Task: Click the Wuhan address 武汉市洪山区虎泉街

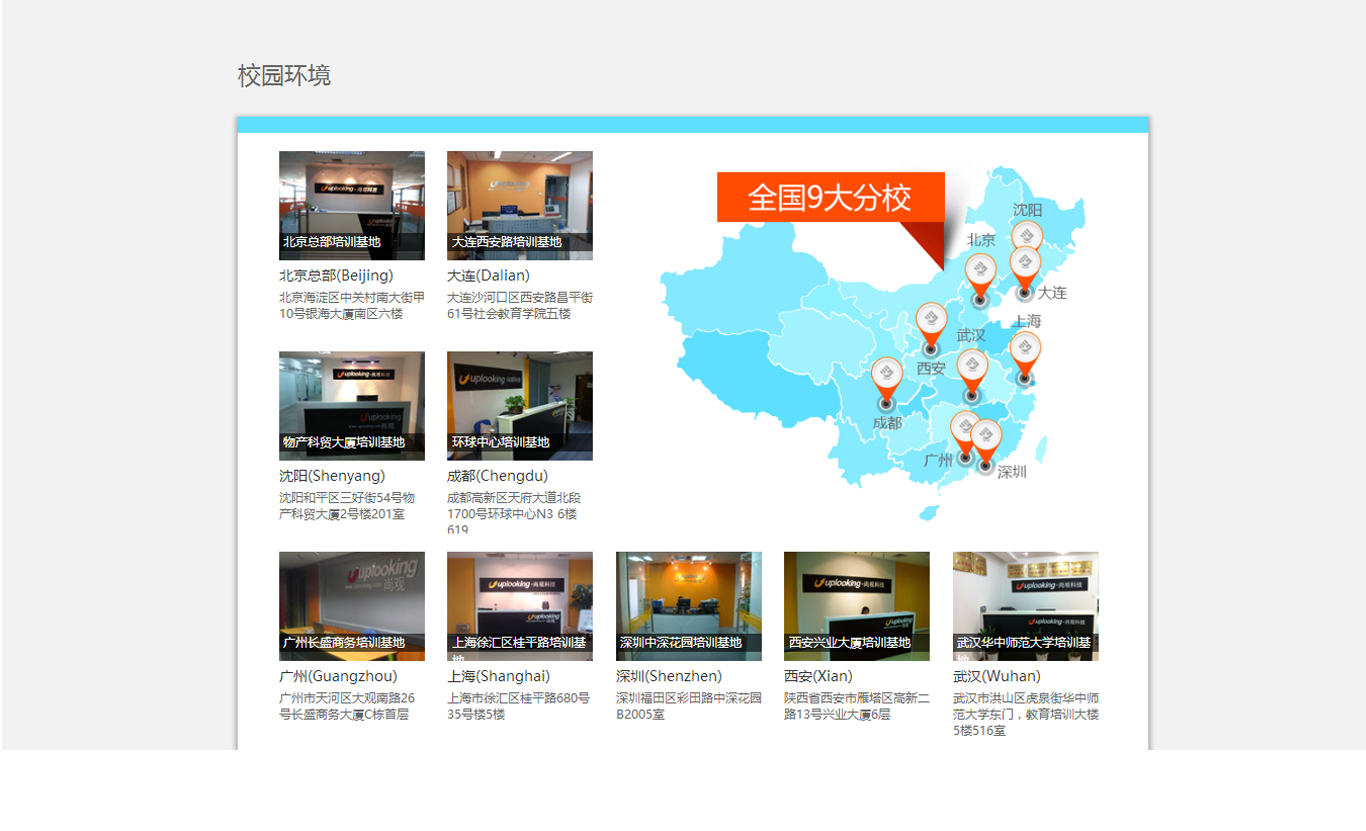Action: click(x=1026, y=714)
